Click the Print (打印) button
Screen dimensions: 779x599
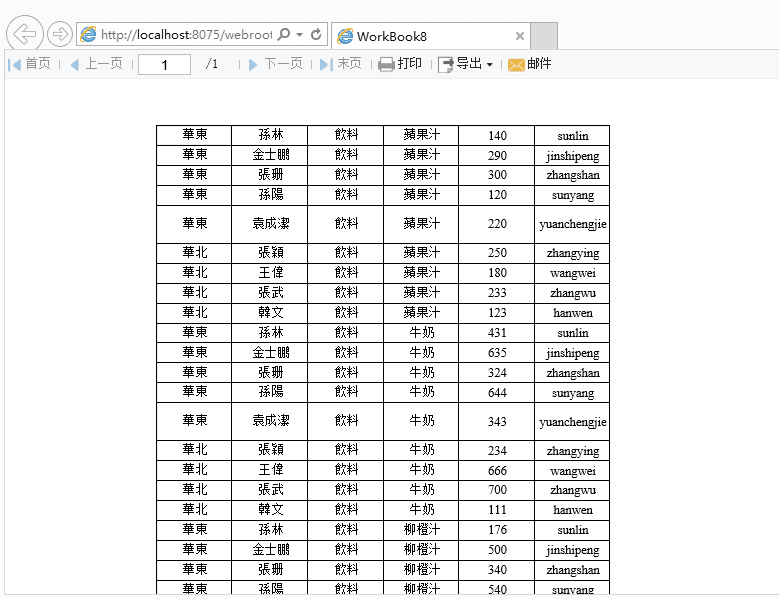400,64
